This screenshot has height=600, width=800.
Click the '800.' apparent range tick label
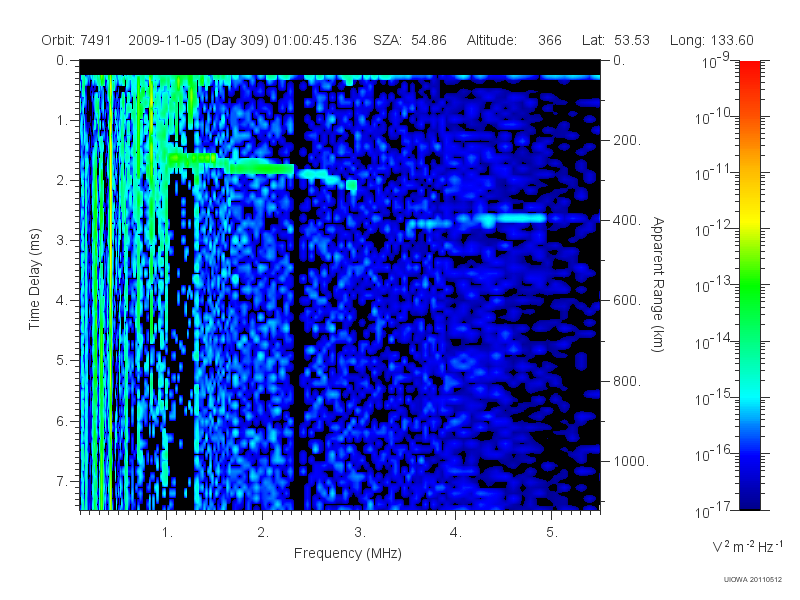pyautogui.click(x=627, y=381)
